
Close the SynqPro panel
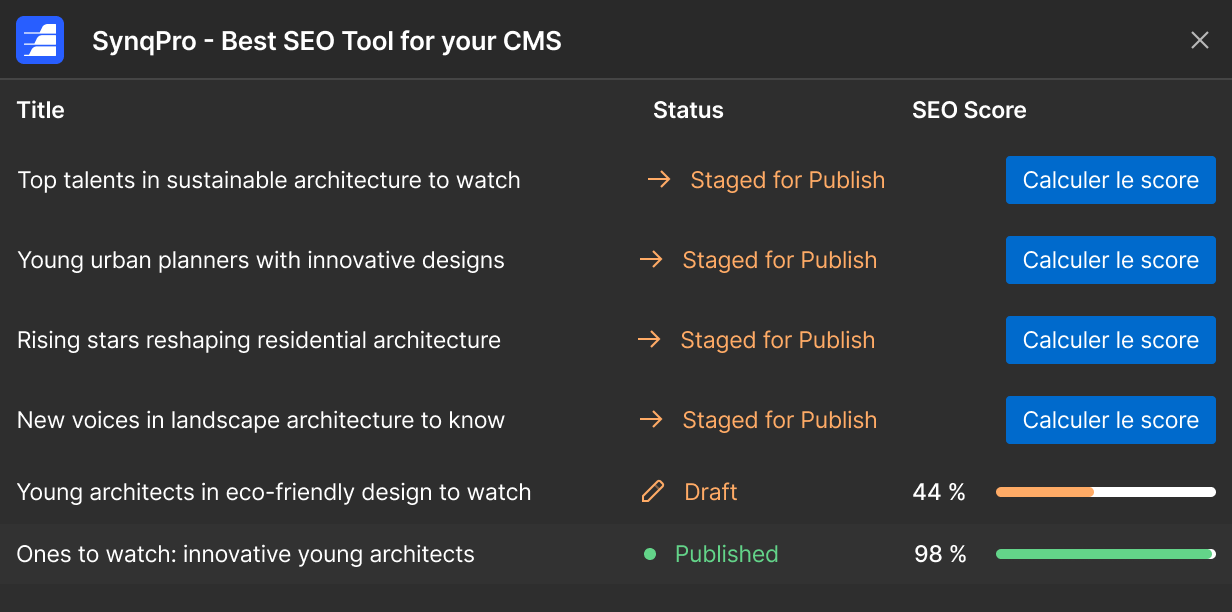(x=1200, y=41)
